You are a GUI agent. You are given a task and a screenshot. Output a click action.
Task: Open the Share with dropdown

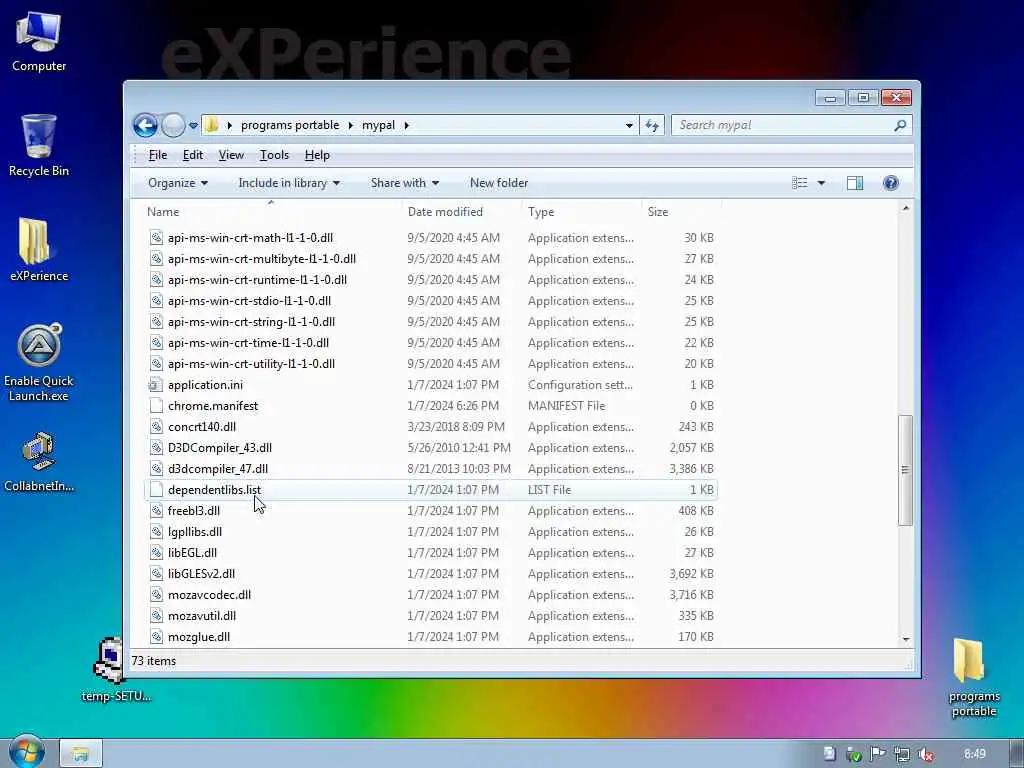pyautogui.click(x=405, y=183)
